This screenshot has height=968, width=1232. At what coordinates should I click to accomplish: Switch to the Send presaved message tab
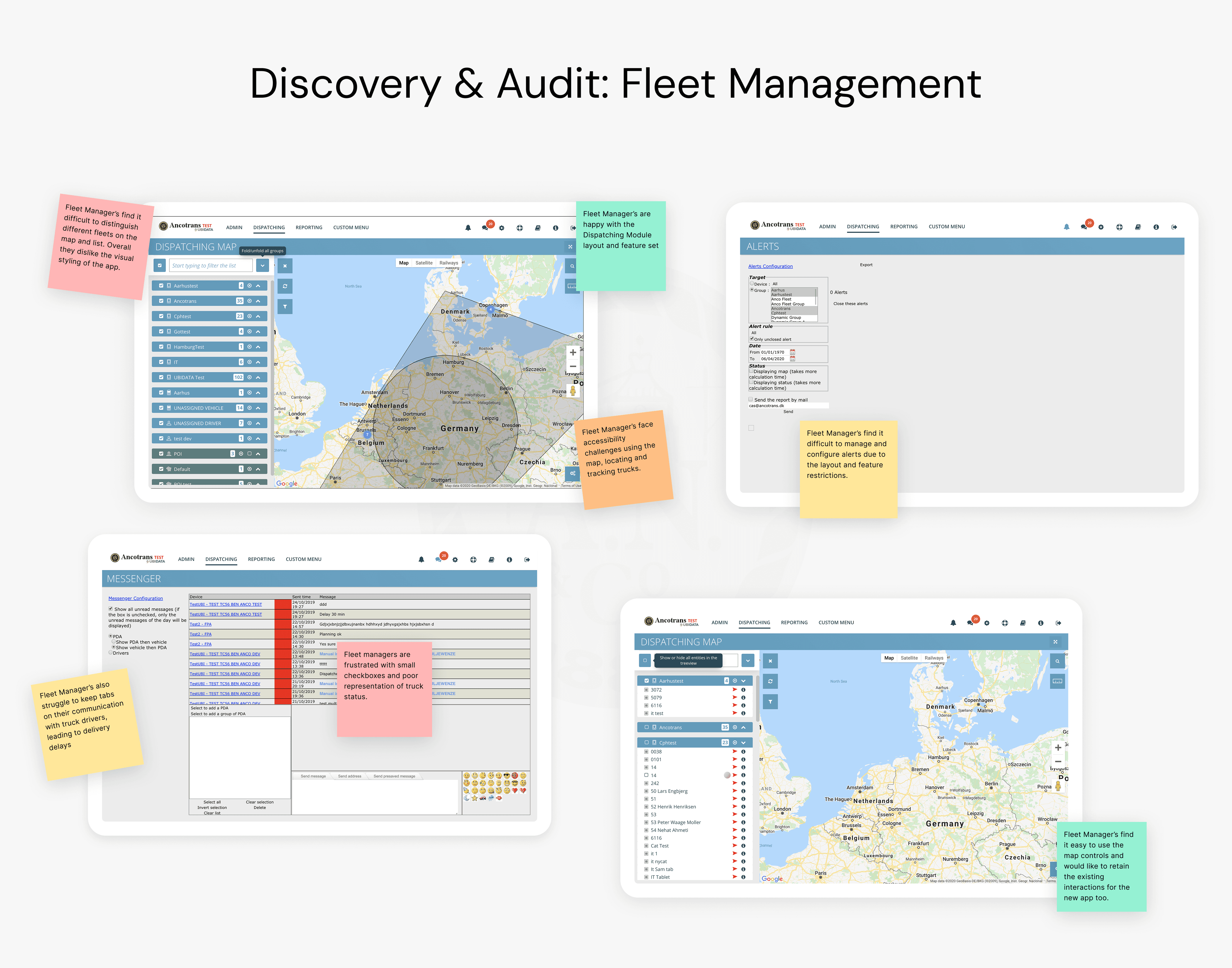coord(394,776)
